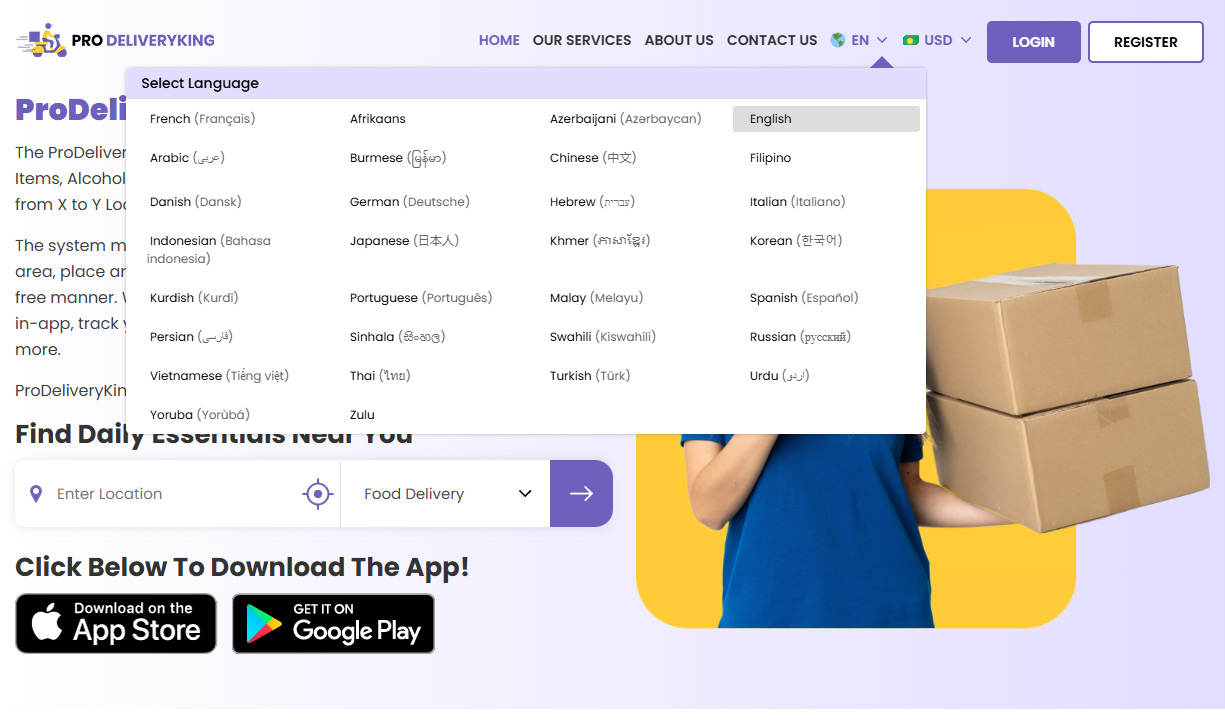Select Swahili (Kiswahili) language
The width and height of the screenshot is (1225, 722).
click(603, 337)
